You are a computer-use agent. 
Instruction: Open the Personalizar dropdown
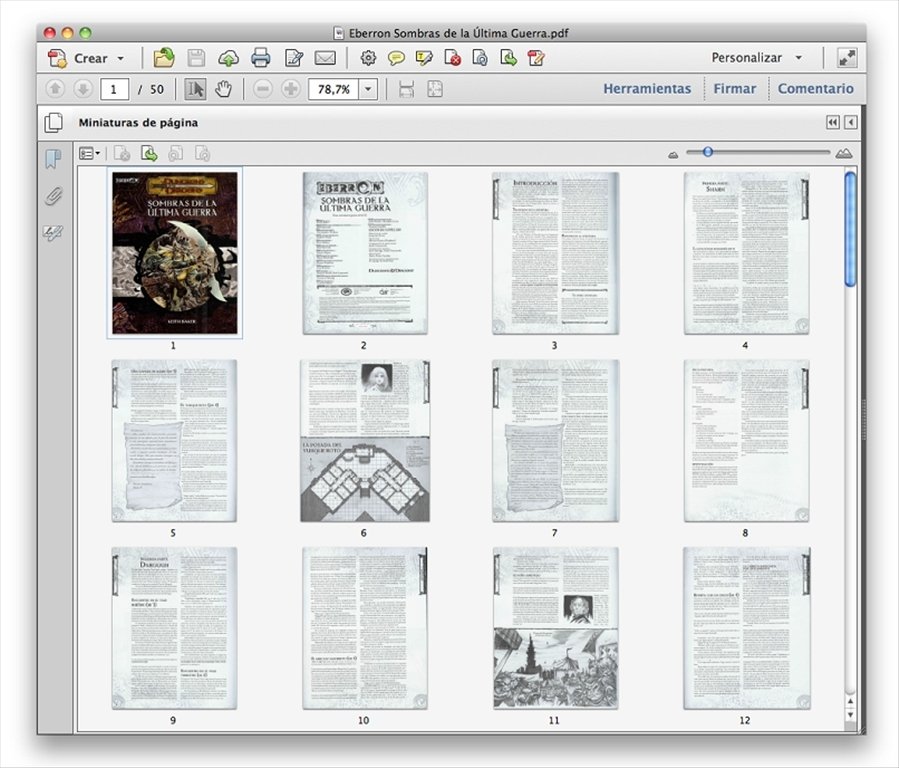(x=756, y=58)
